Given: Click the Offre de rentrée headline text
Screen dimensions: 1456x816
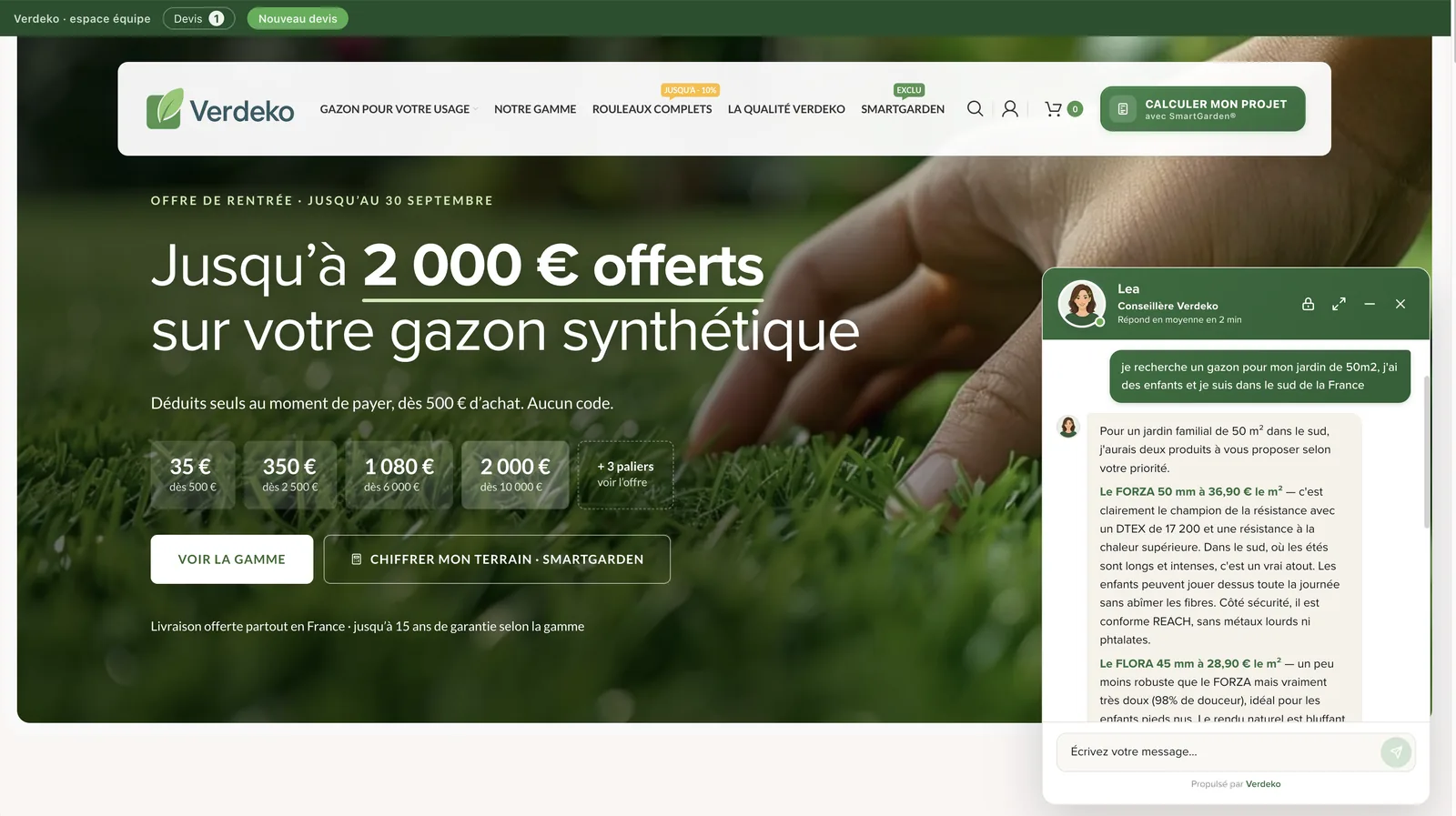Looking at the screenshot, I should (x=322, y=200).
